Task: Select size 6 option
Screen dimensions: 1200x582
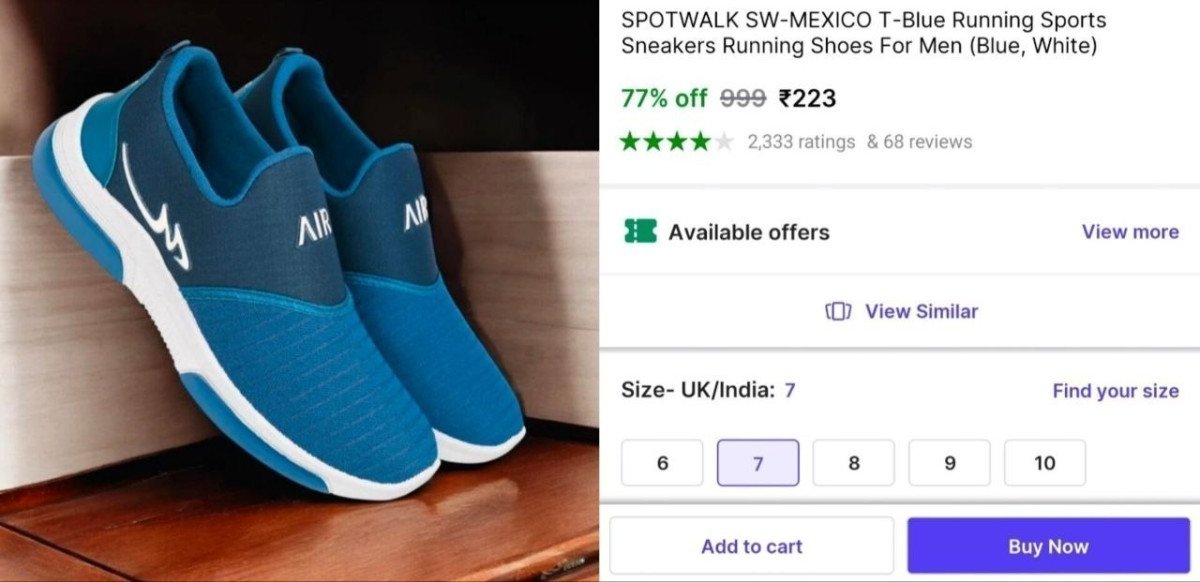Action: pos(662,462)
